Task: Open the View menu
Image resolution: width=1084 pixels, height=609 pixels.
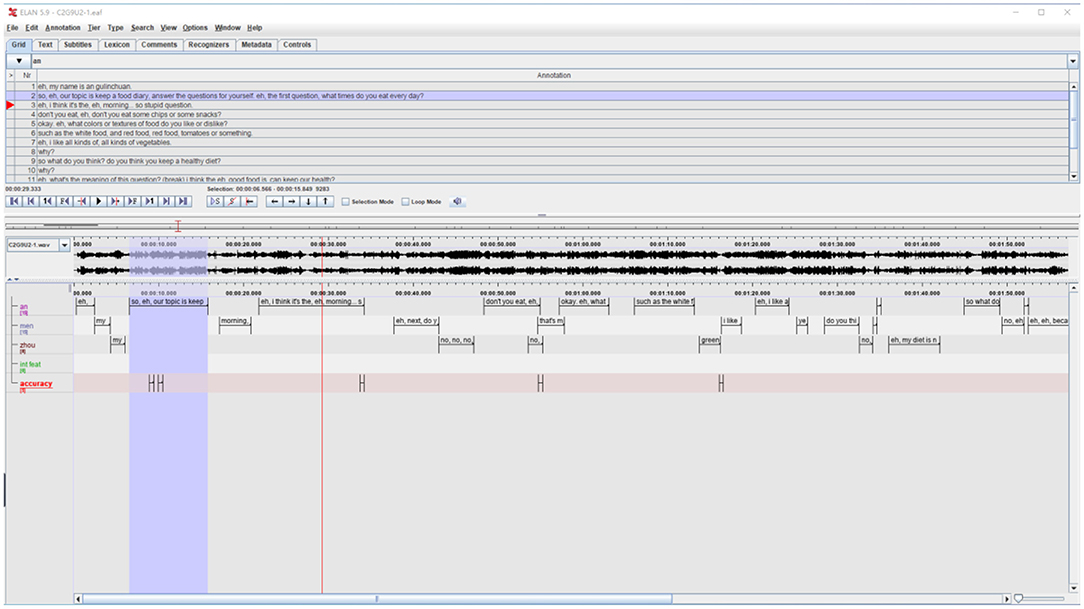Action: tap(169, 28)
